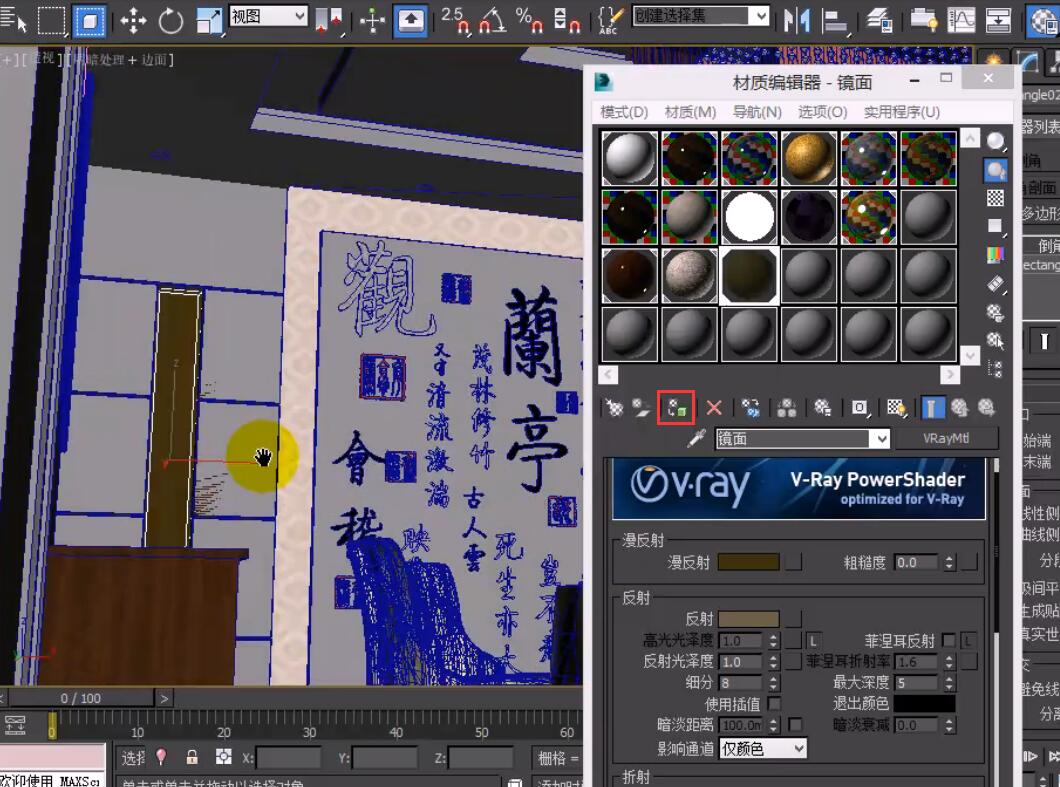This screenshot has height=787, width=1060.
Task: Open the 实用程序(U) menu
Action: pos(901,112)
